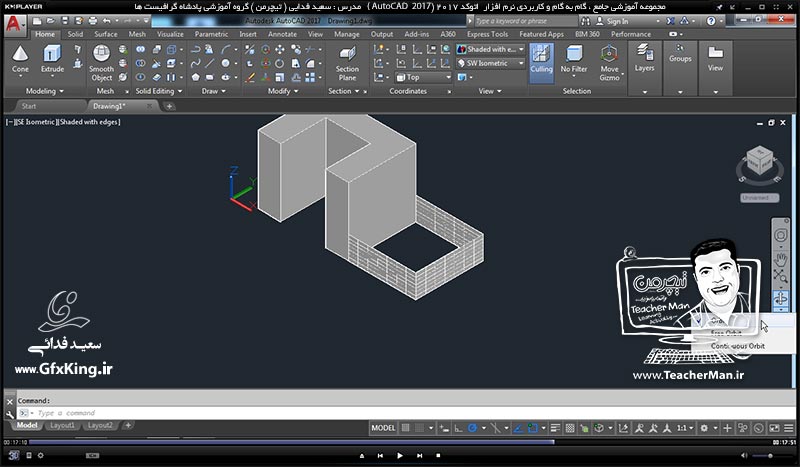Select the Cone solid tool
This screenshot has height=467, width=800.
click(x=20, y=60)
